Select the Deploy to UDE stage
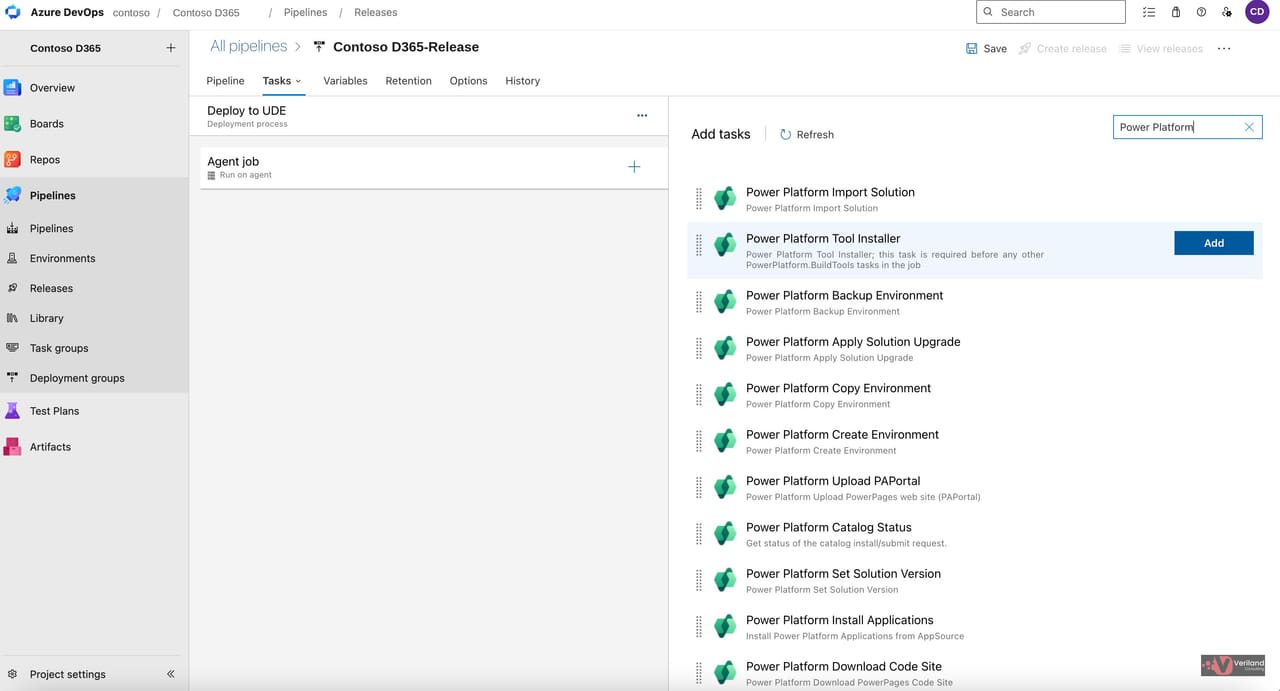Viewport: 1280px width, 691px height. point(428,116)
